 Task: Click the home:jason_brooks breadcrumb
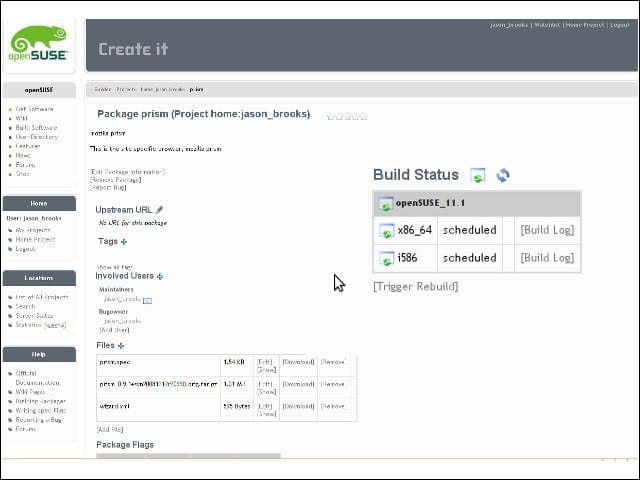(162, 89)
